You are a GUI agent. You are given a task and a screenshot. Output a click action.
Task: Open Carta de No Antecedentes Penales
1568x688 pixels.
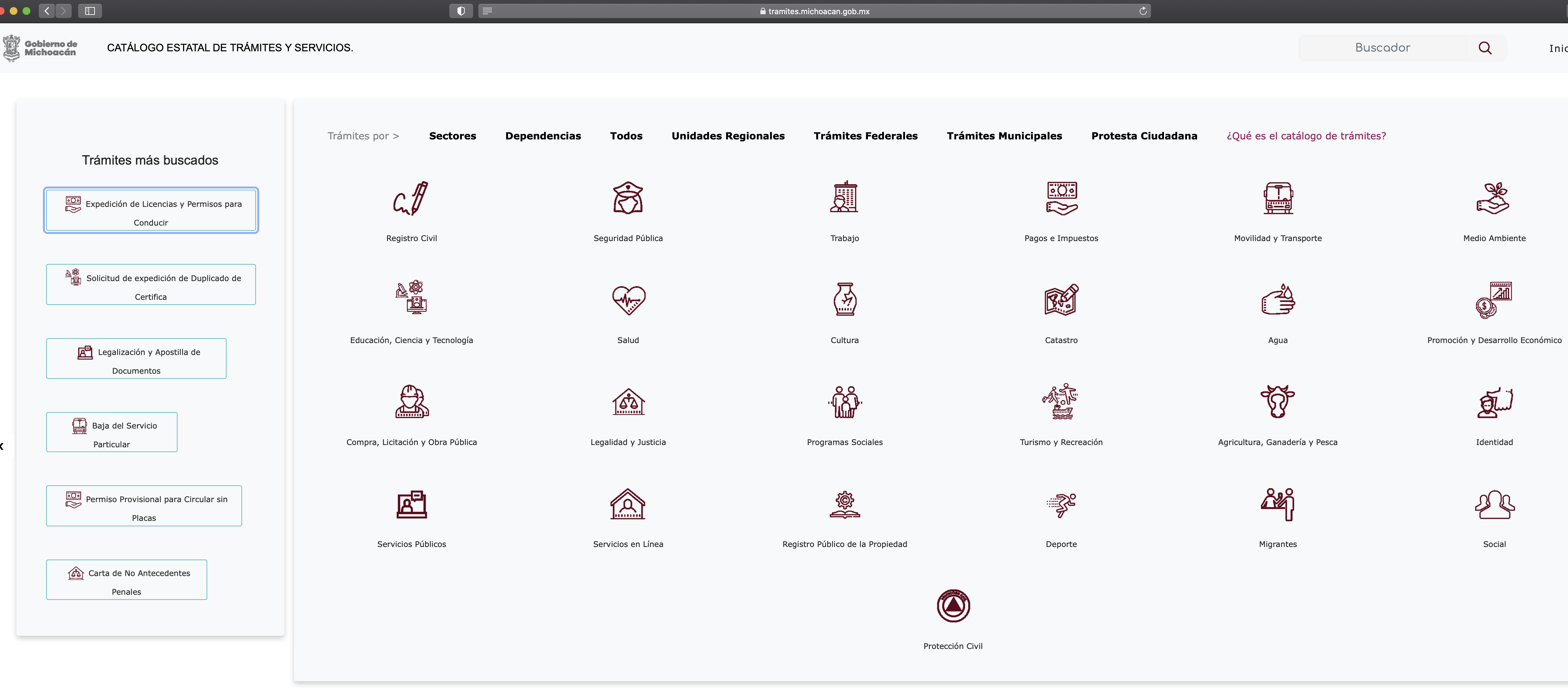click(x=127, y=580)
